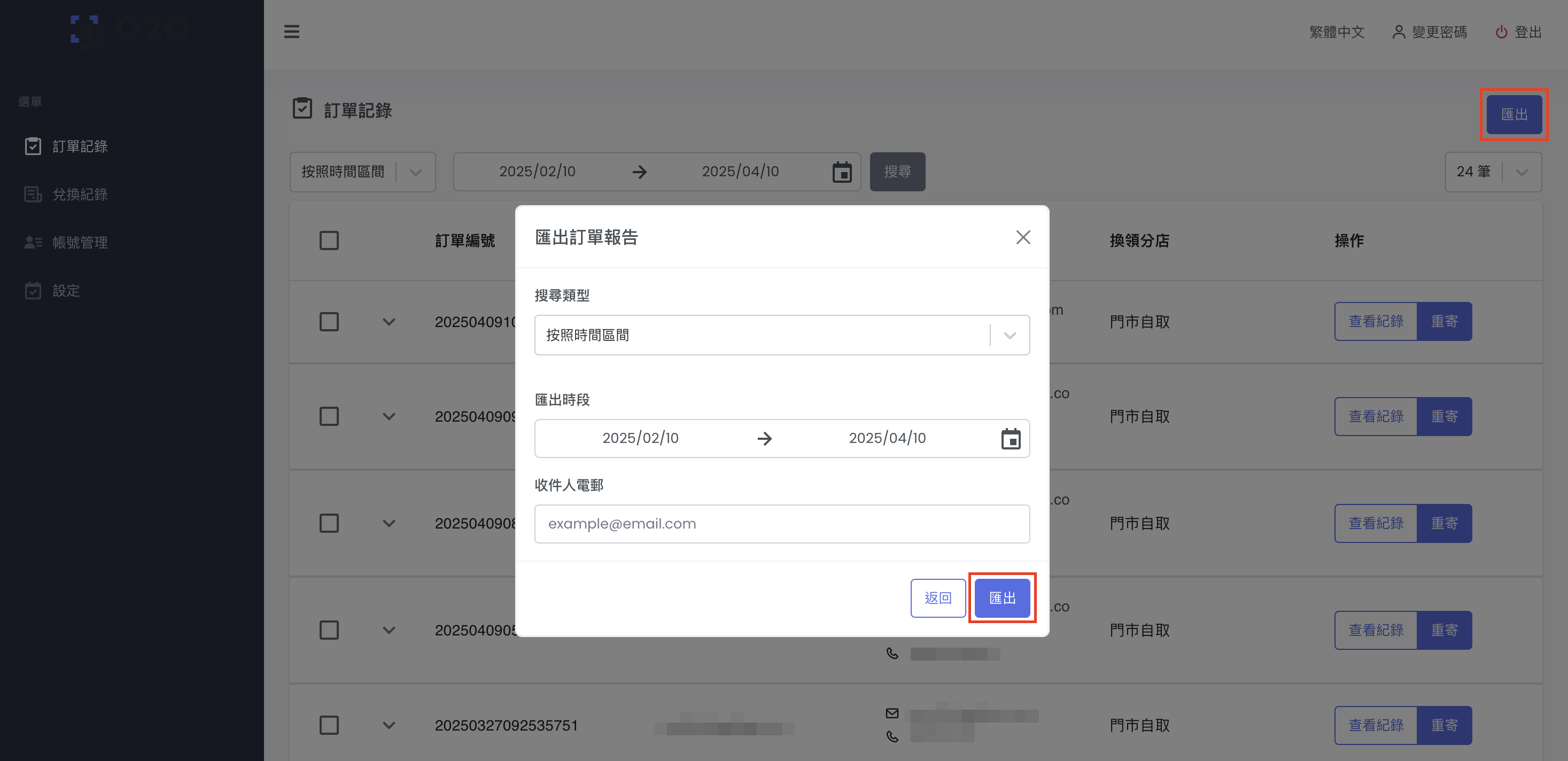Click the arrow between export dialog dates
Viewport: 1568px width, 761px height.
tap(765, 438)
